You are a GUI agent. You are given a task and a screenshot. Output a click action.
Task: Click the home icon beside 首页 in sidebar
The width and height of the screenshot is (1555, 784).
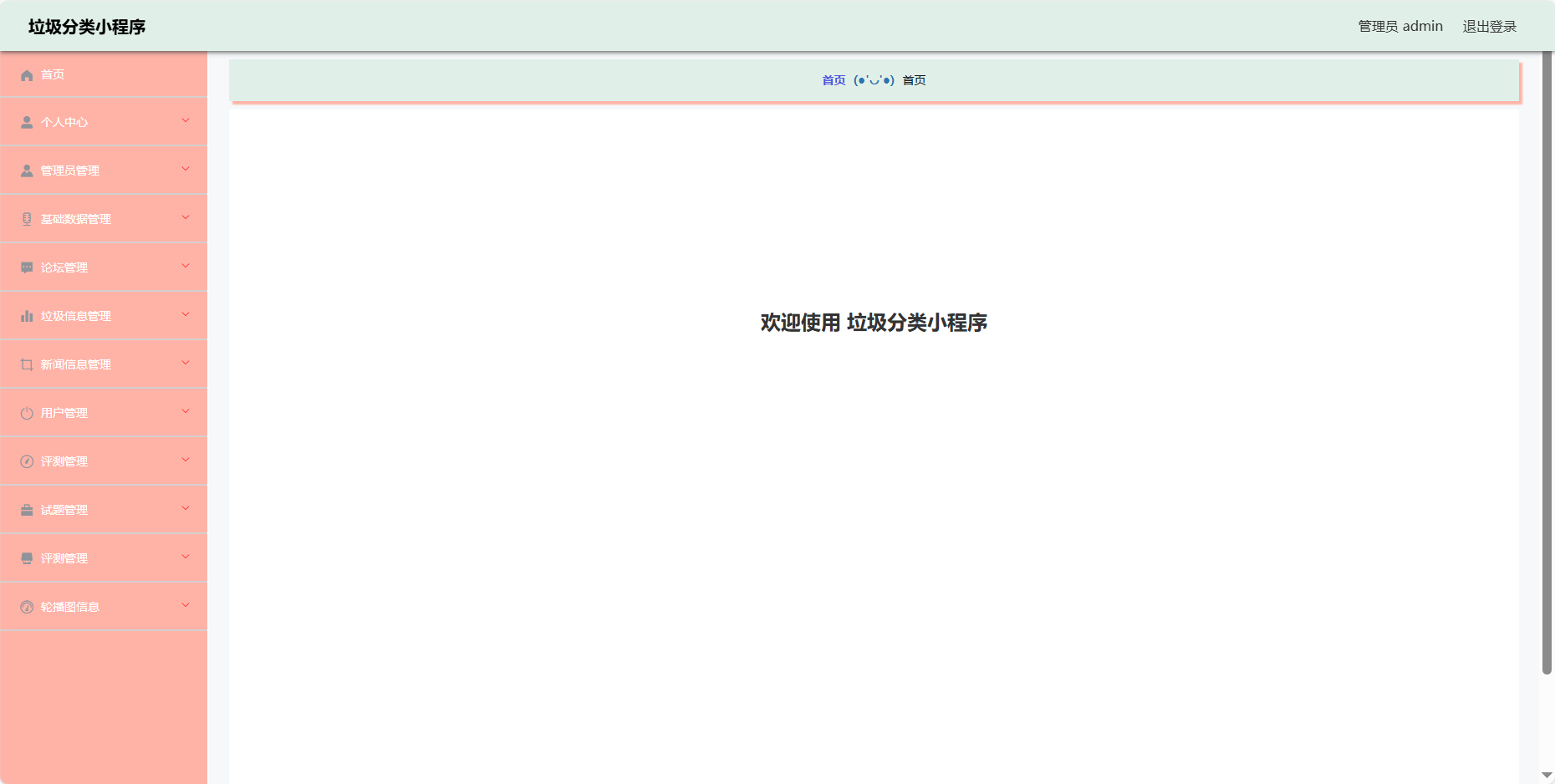27,75
